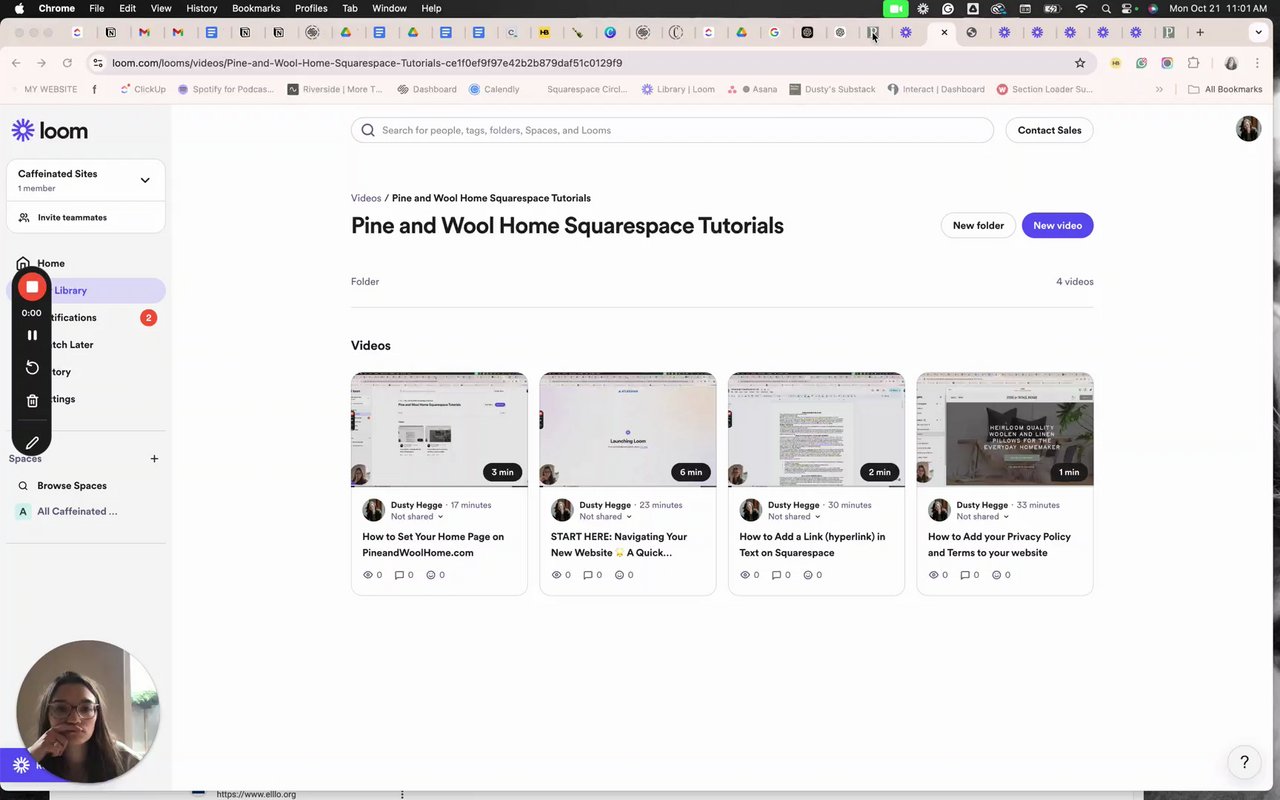Open the Chrome File menu

coord(97,8)
